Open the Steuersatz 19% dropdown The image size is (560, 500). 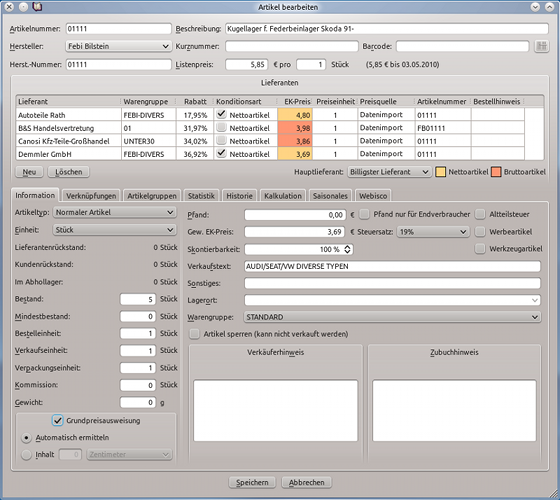(x=433, y=232)
